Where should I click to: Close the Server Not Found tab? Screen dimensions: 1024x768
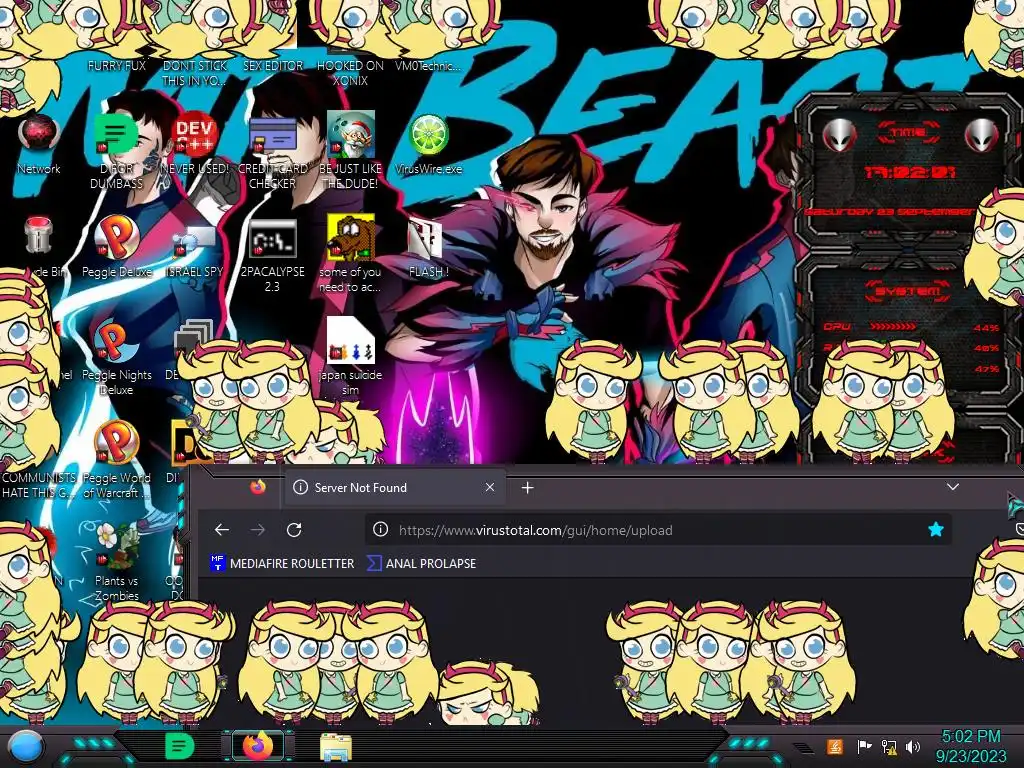[x=490, y=487]
